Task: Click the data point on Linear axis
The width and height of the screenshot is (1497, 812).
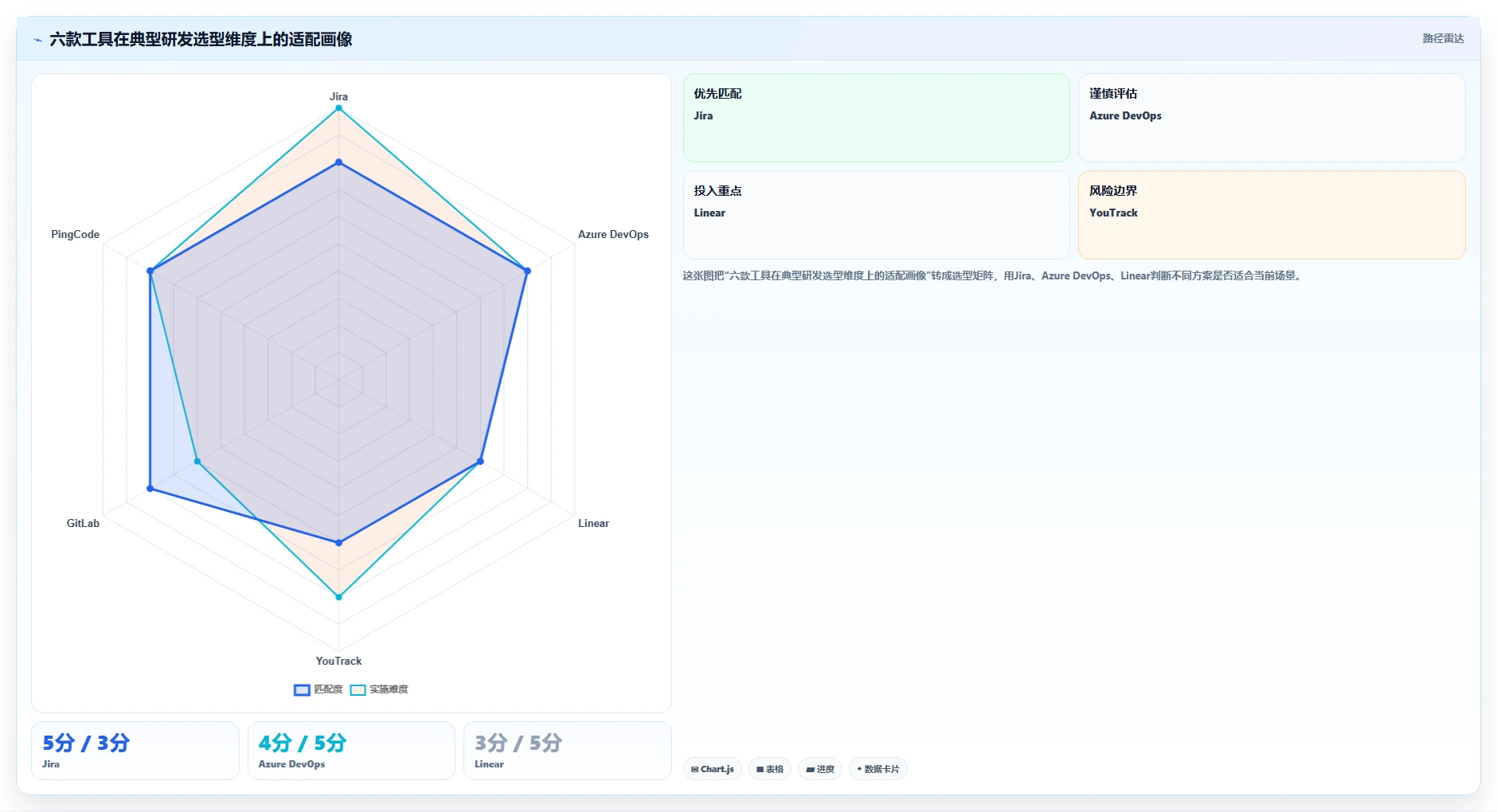Action: pyautogui.click(x=480, y=462)
